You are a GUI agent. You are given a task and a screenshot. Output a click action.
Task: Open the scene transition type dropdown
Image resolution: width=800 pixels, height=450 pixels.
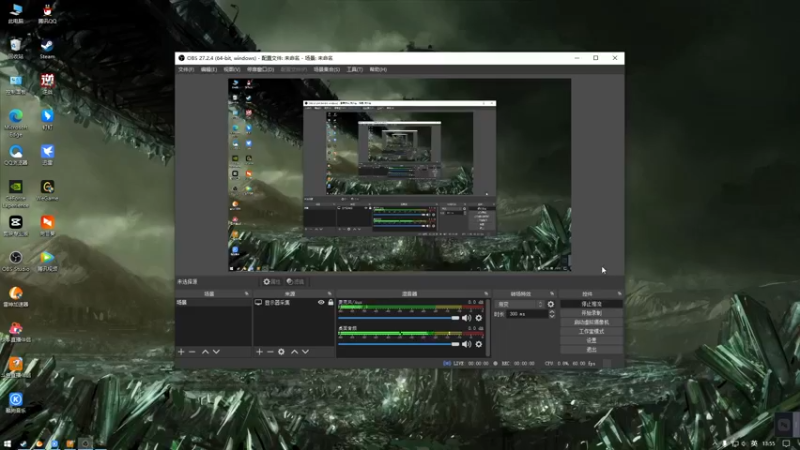coord(519,304)
